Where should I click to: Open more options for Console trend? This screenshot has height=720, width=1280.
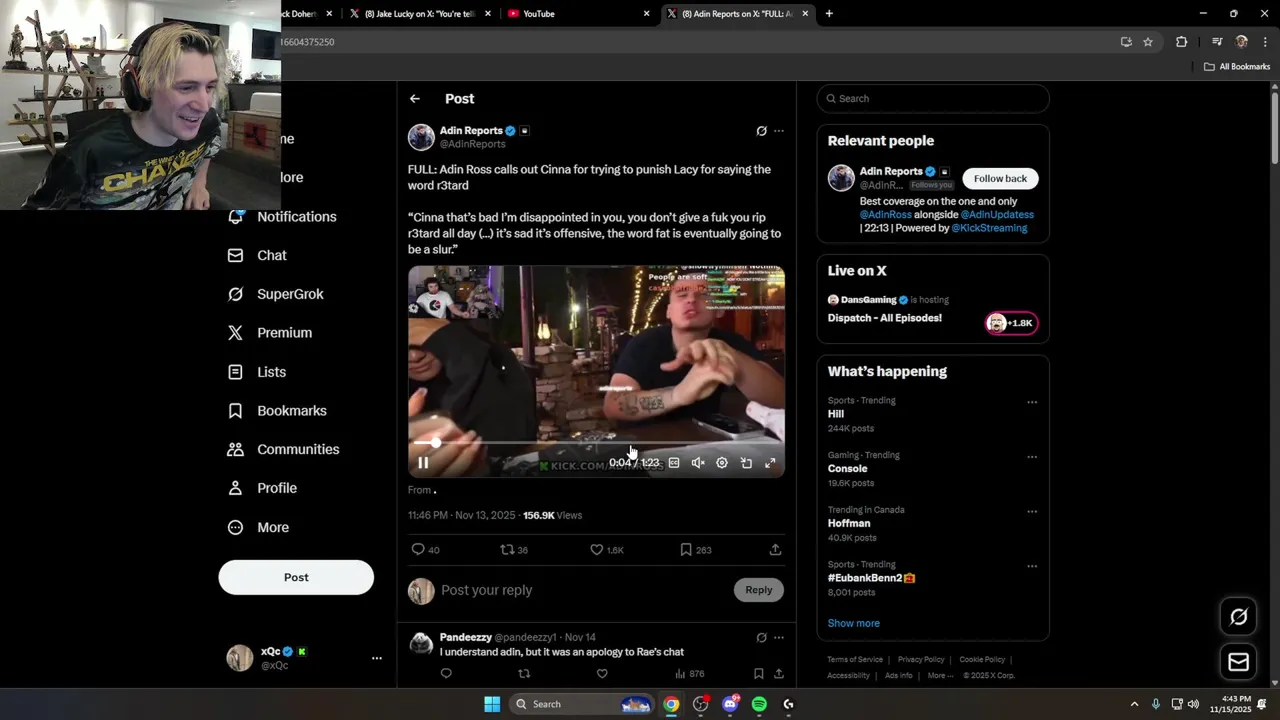pos(1032,457)
